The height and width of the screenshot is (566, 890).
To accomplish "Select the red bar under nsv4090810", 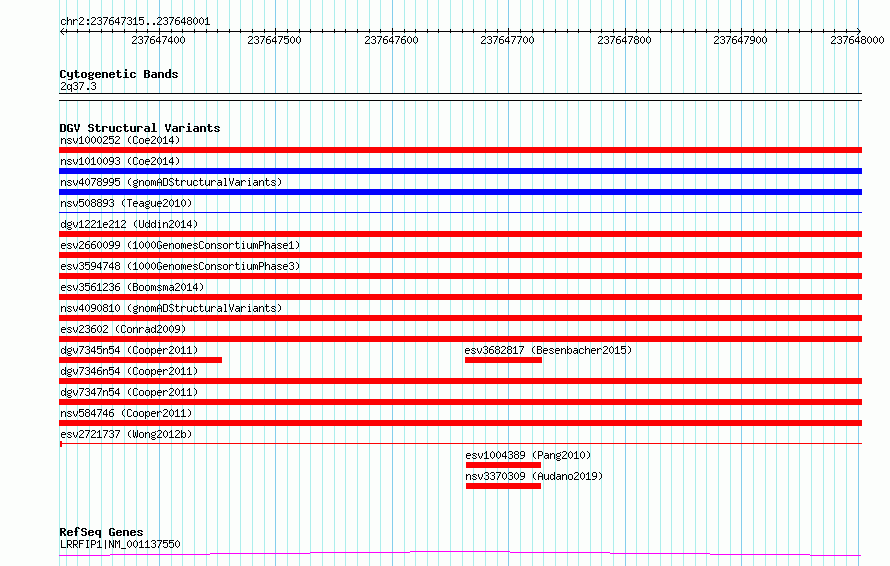I will tap(460, 318).
